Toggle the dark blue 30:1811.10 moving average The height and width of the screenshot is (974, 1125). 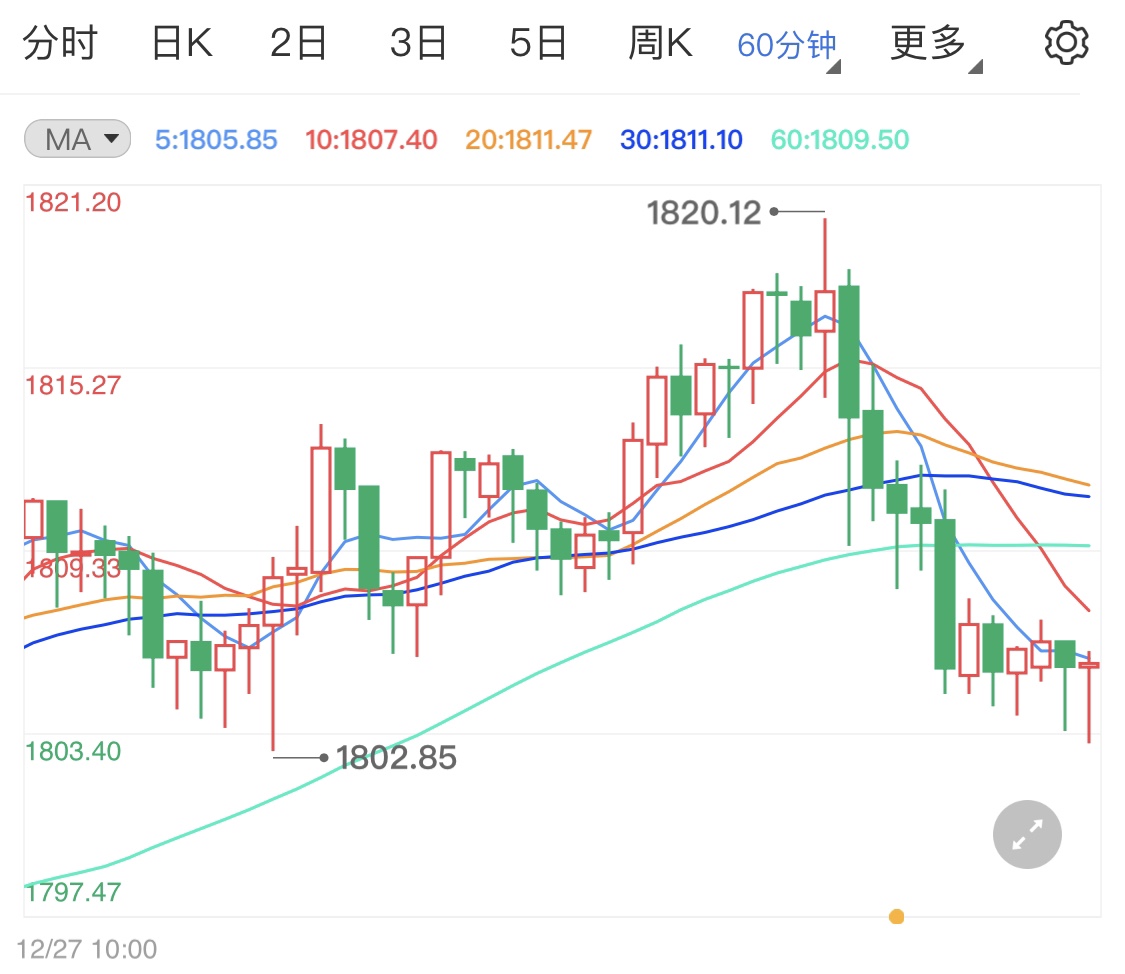[x=681, y=139]
